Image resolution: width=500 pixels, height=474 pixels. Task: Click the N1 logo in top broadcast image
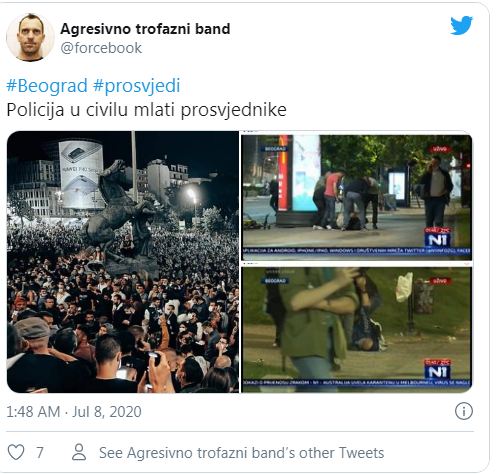coord(438,238)
